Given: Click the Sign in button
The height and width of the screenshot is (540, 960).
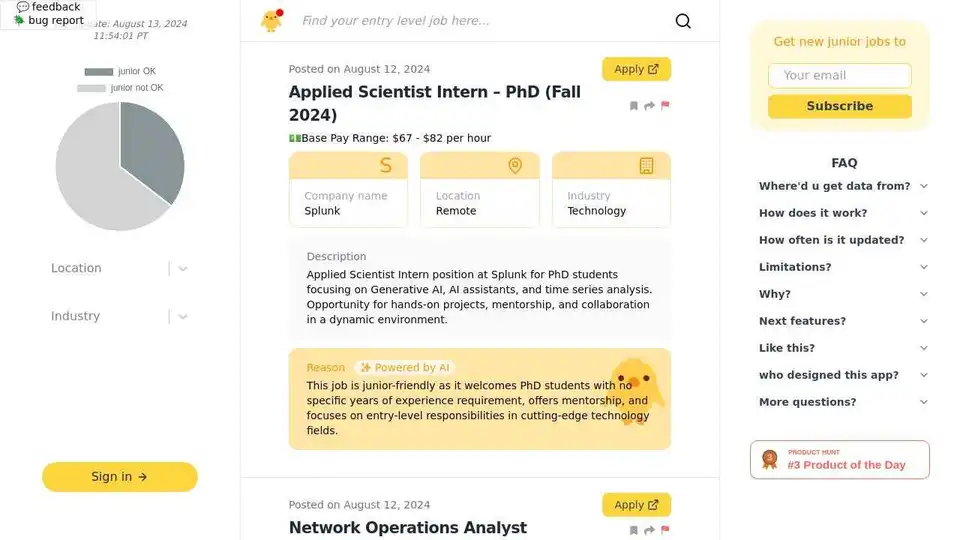Looking at the screenshot, I should pyautogui.click(x=120, y=477).
